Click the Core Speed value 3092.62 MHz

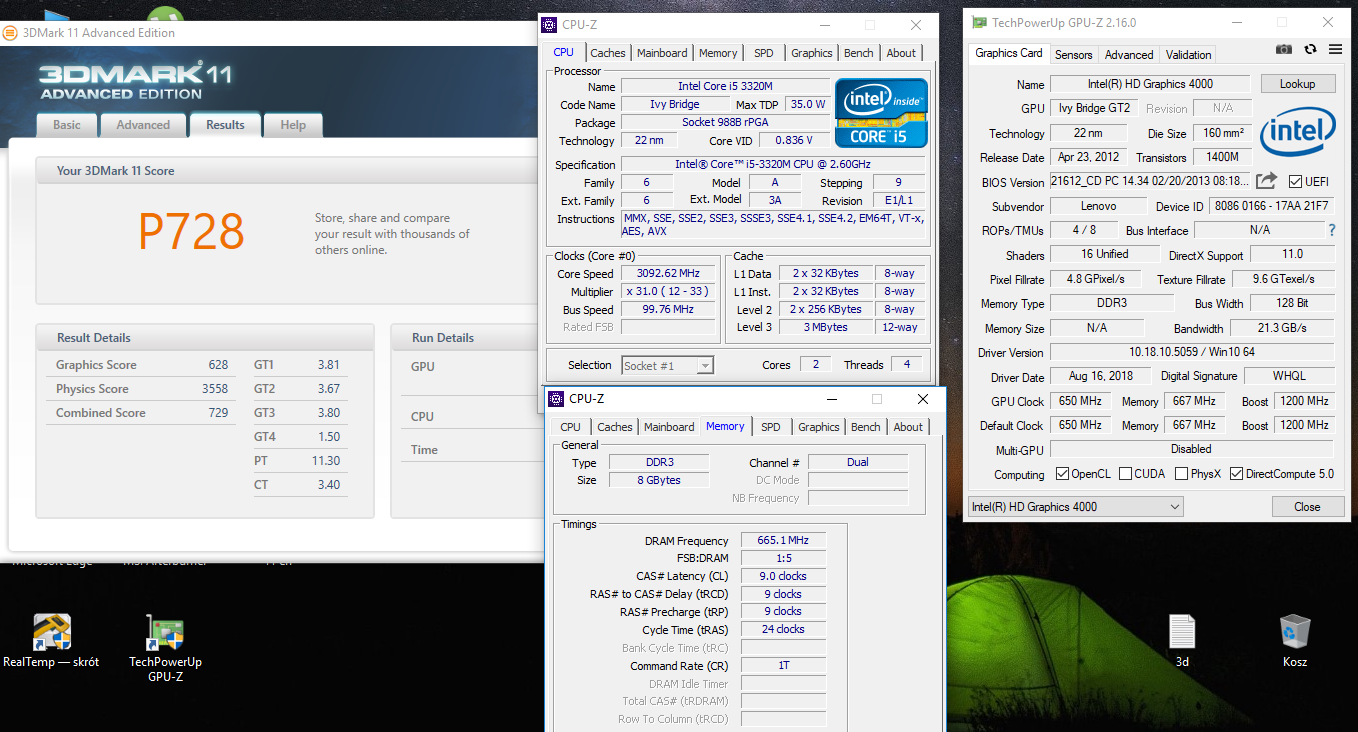coord(669,273)
